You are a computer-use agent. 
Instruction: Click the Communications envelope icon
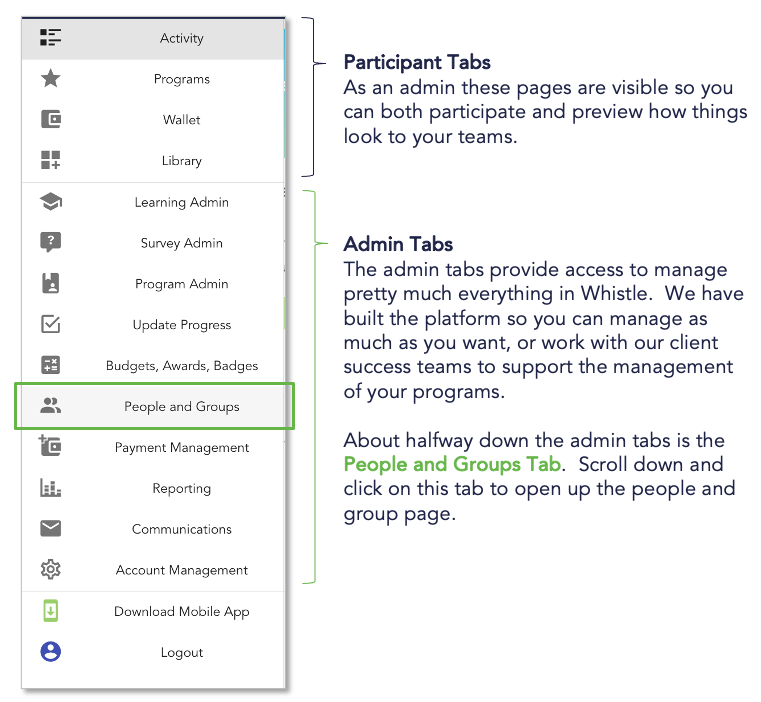pos(50,528)
